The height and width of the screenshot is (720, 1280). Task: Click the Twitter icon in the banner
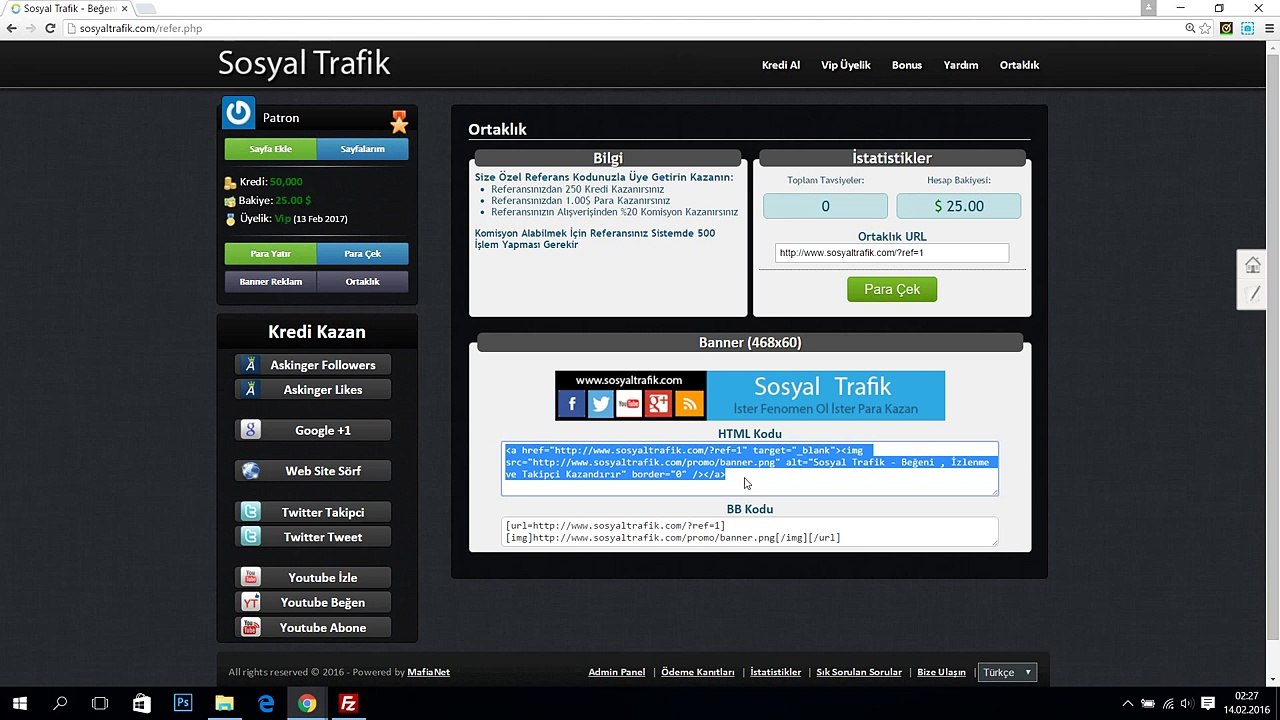point(600,403)
